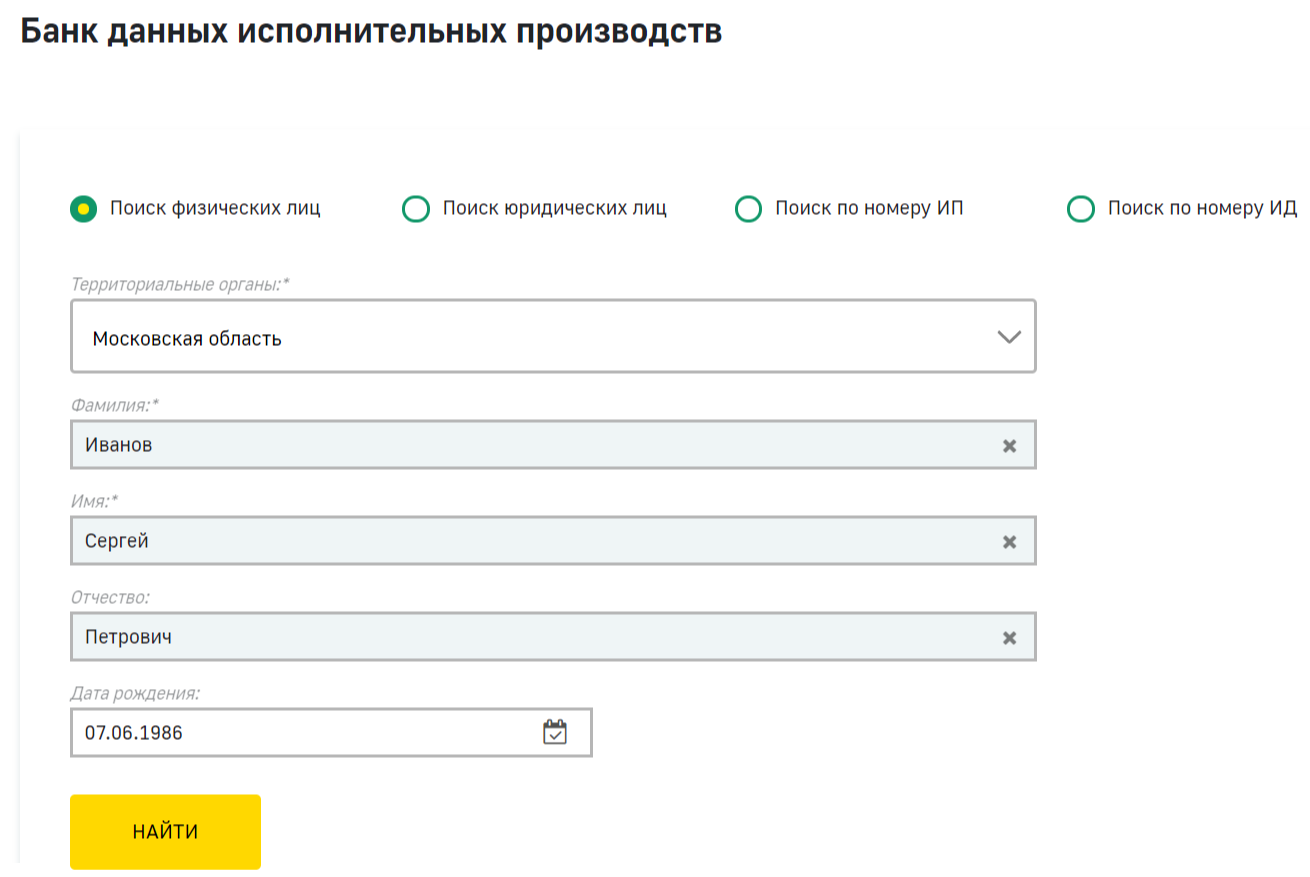Clear the Отчество field with X icon
1310x877 pixels.
tap(1009, 638)
